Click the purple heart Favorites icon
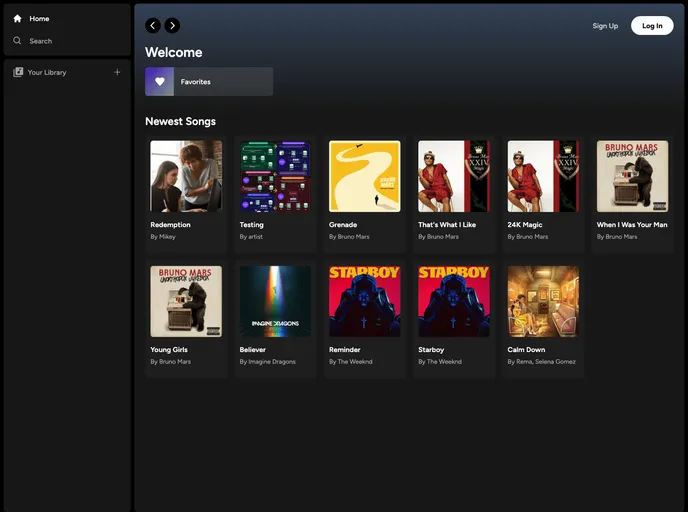 tap(160, 82)
